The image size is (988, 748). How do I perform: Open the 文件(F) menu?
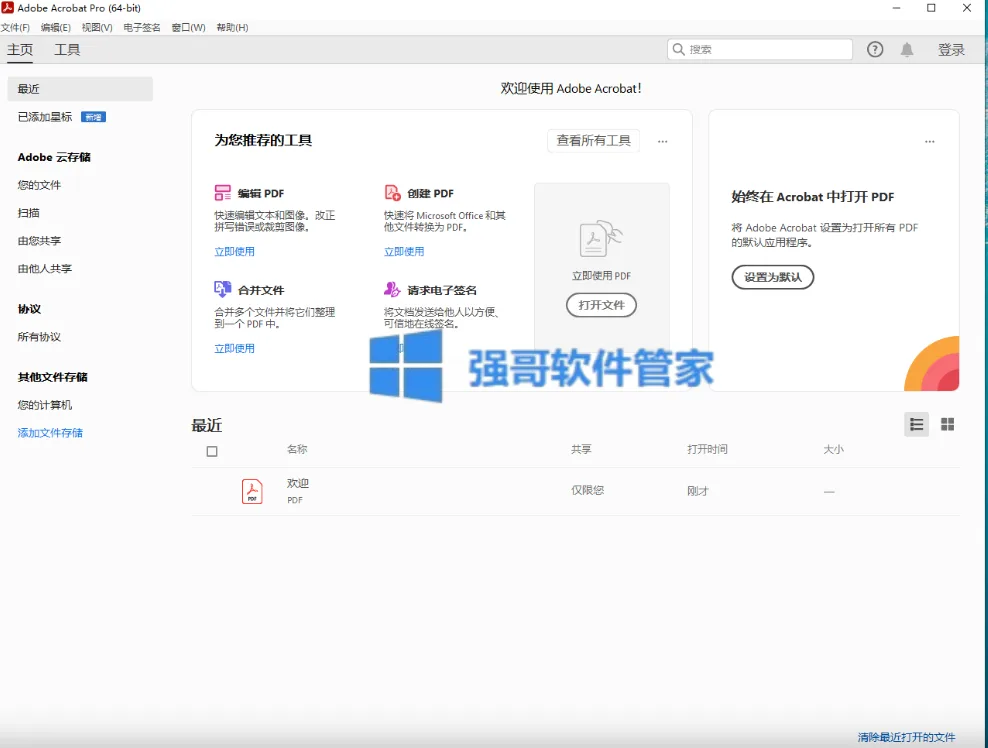pyautogui.click(x=15, y=28)
